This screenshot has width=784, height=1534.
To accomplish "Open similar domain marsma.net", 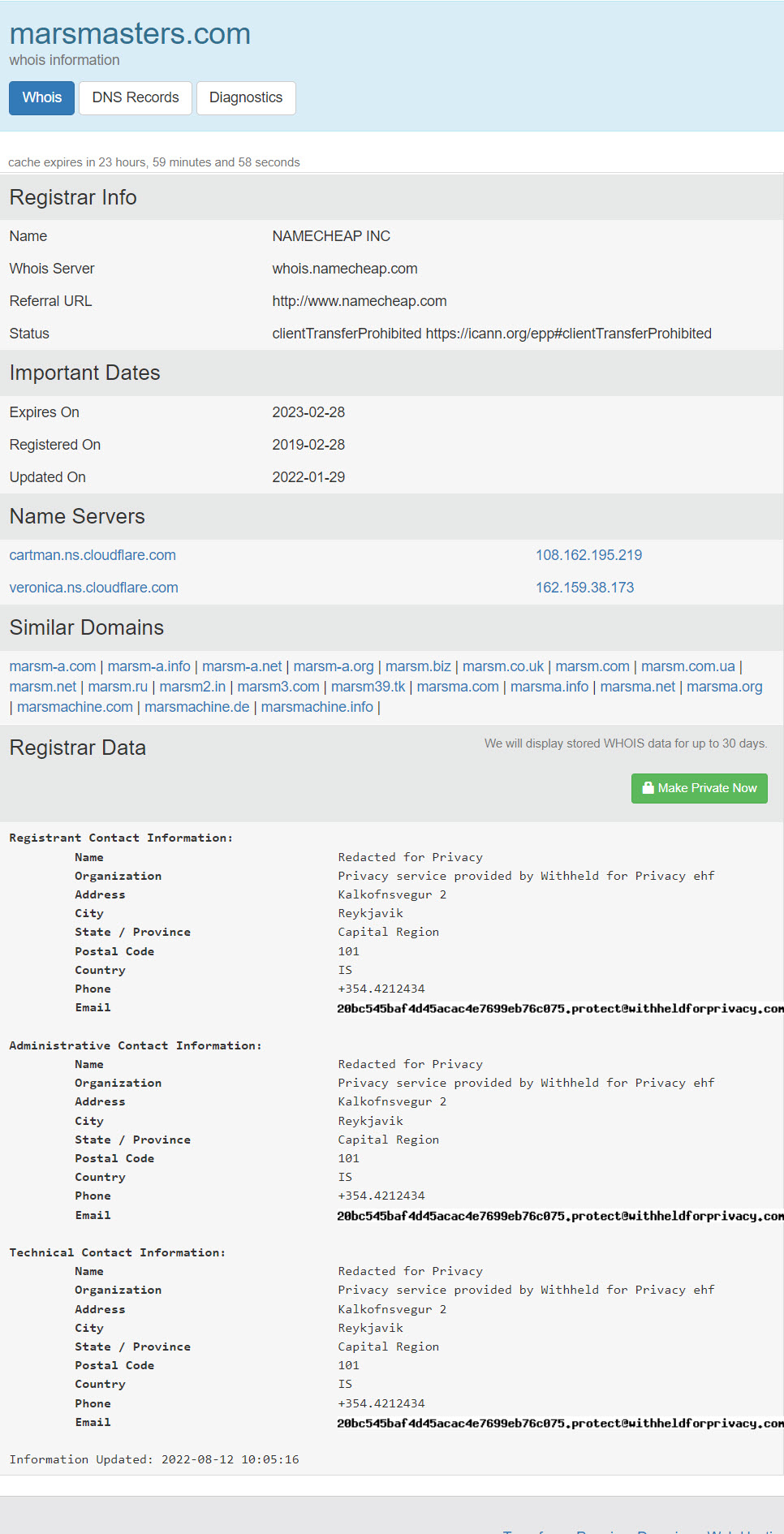I will pyautogui.click(x=638, y=687).
